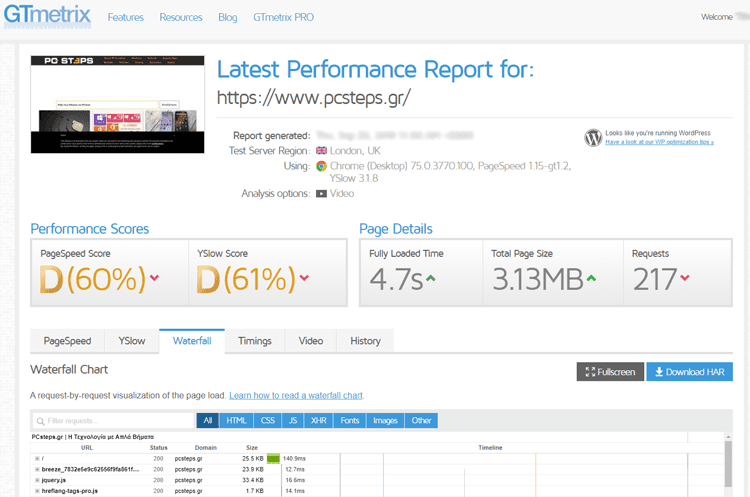Screen dimensions: 750x497
Task: Click the Status column header
Action: pyautogui.click(x=158, y=448)
